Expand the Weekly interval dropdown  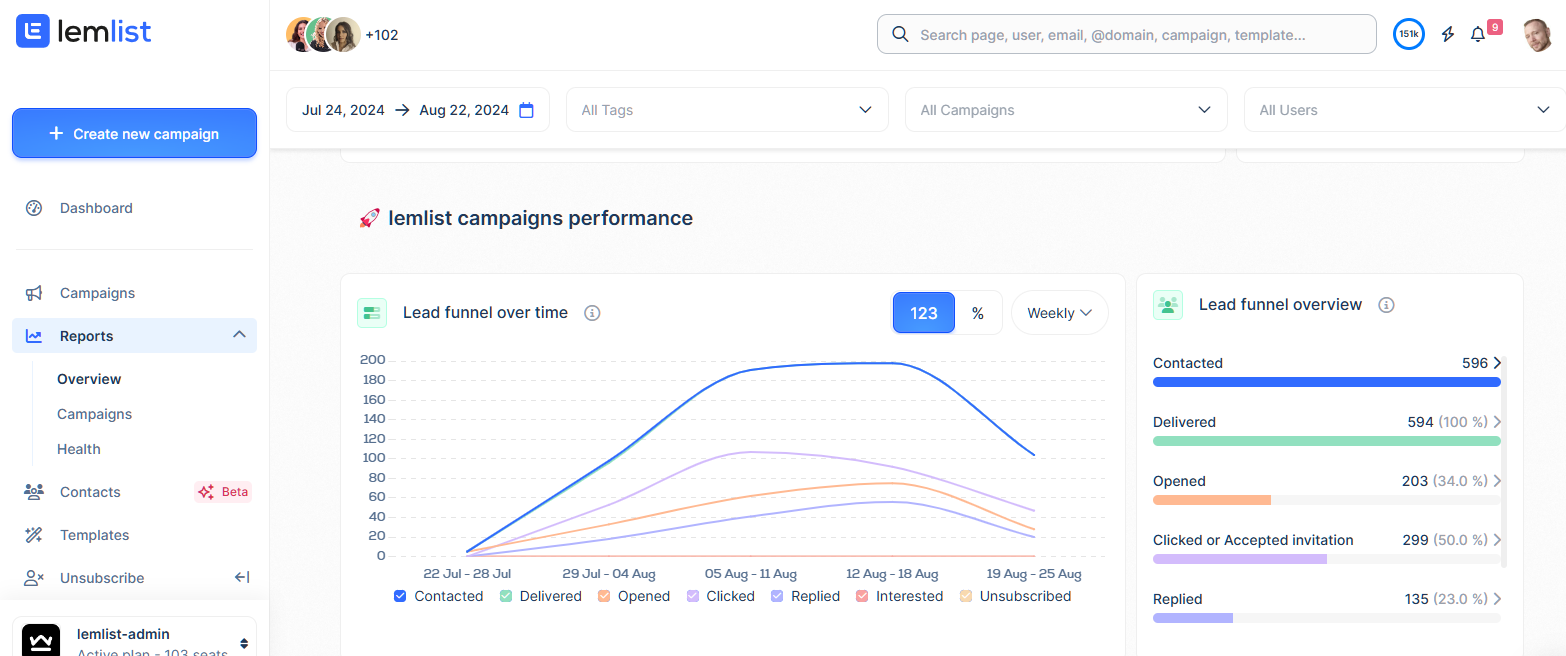(x=1059, y=313)
